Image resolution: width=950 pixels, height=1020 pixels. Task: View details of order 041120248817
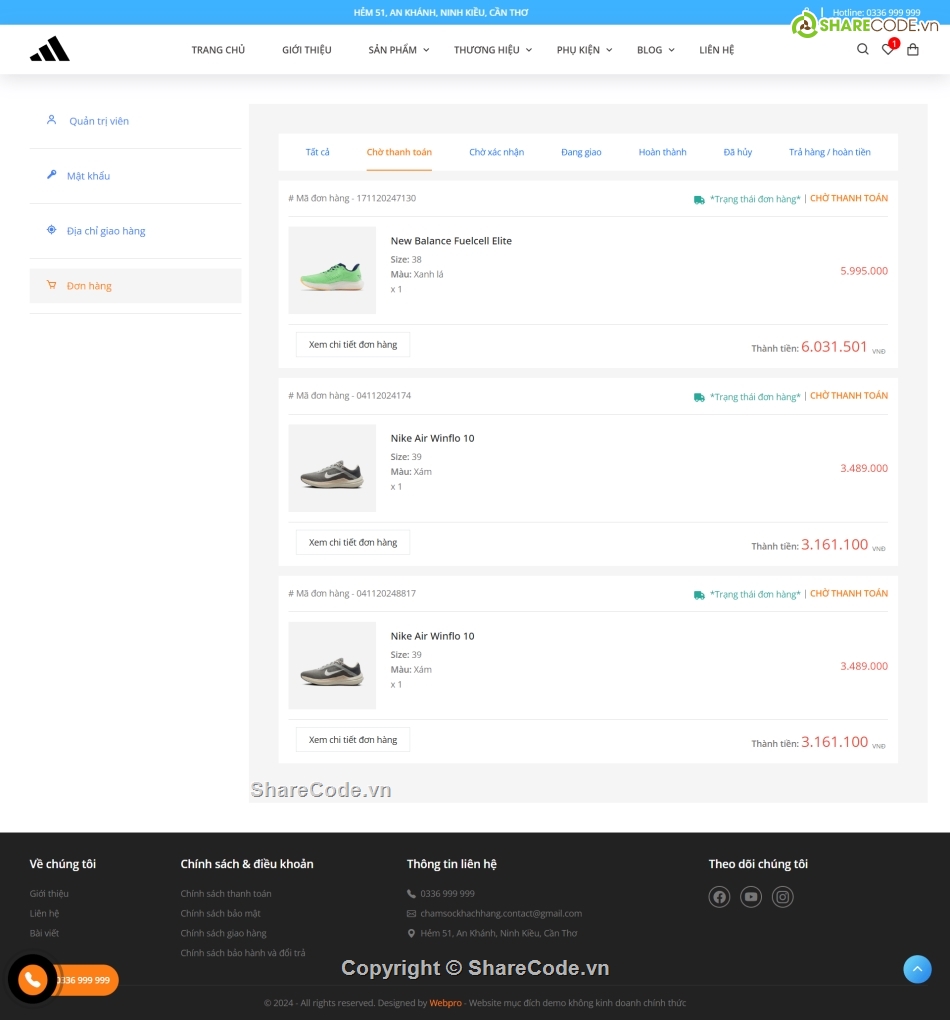click(353, 740)
